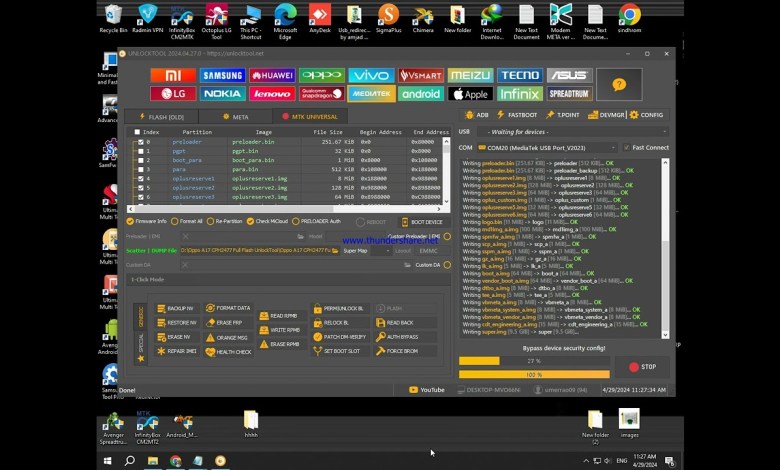780x470 pixels.
Task: Toggle the Fast Connect checkbox
Action: [x=627, y=148]
